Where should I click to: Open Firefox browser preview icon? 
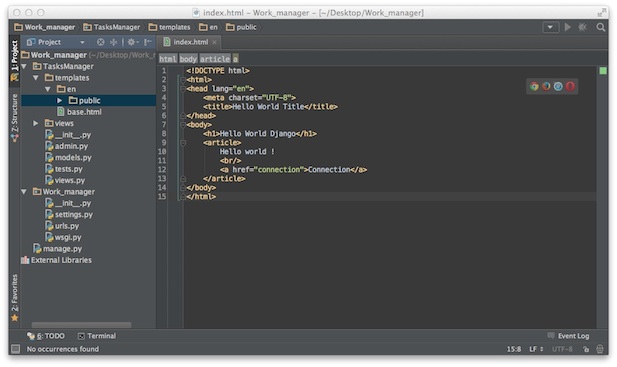(x=546, y=86)
